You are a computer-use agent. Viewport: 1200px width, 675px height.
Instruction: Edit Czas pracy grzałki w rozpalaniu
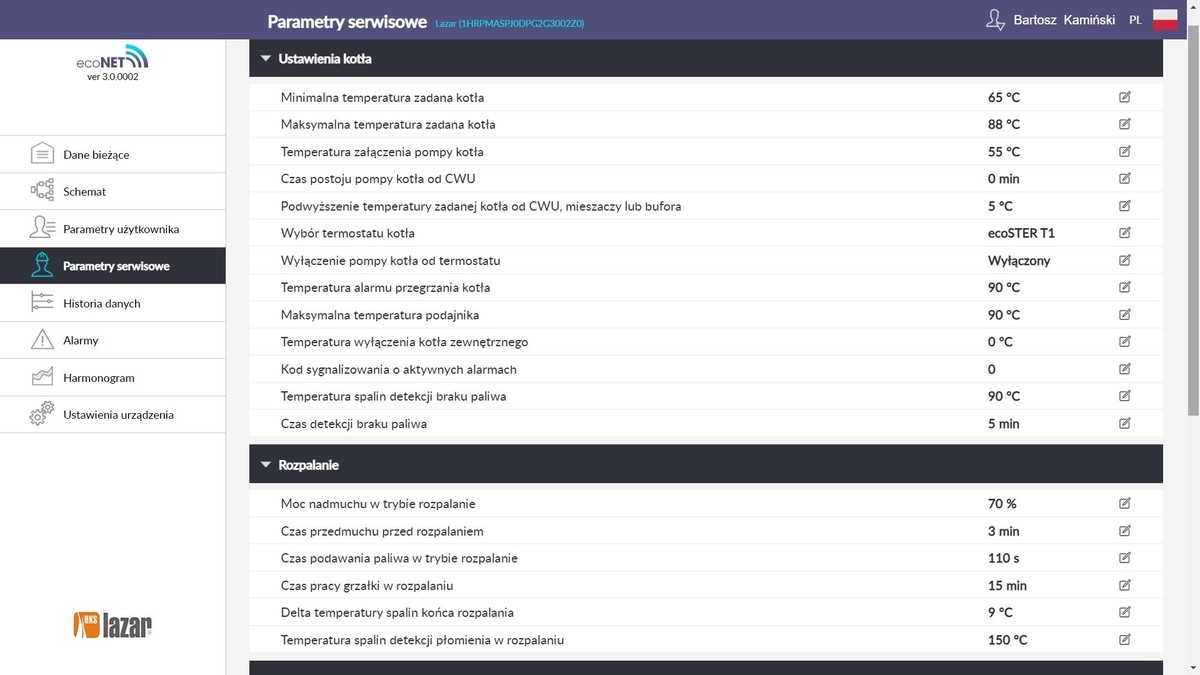pyautogui.click(x=1125, y=585)
